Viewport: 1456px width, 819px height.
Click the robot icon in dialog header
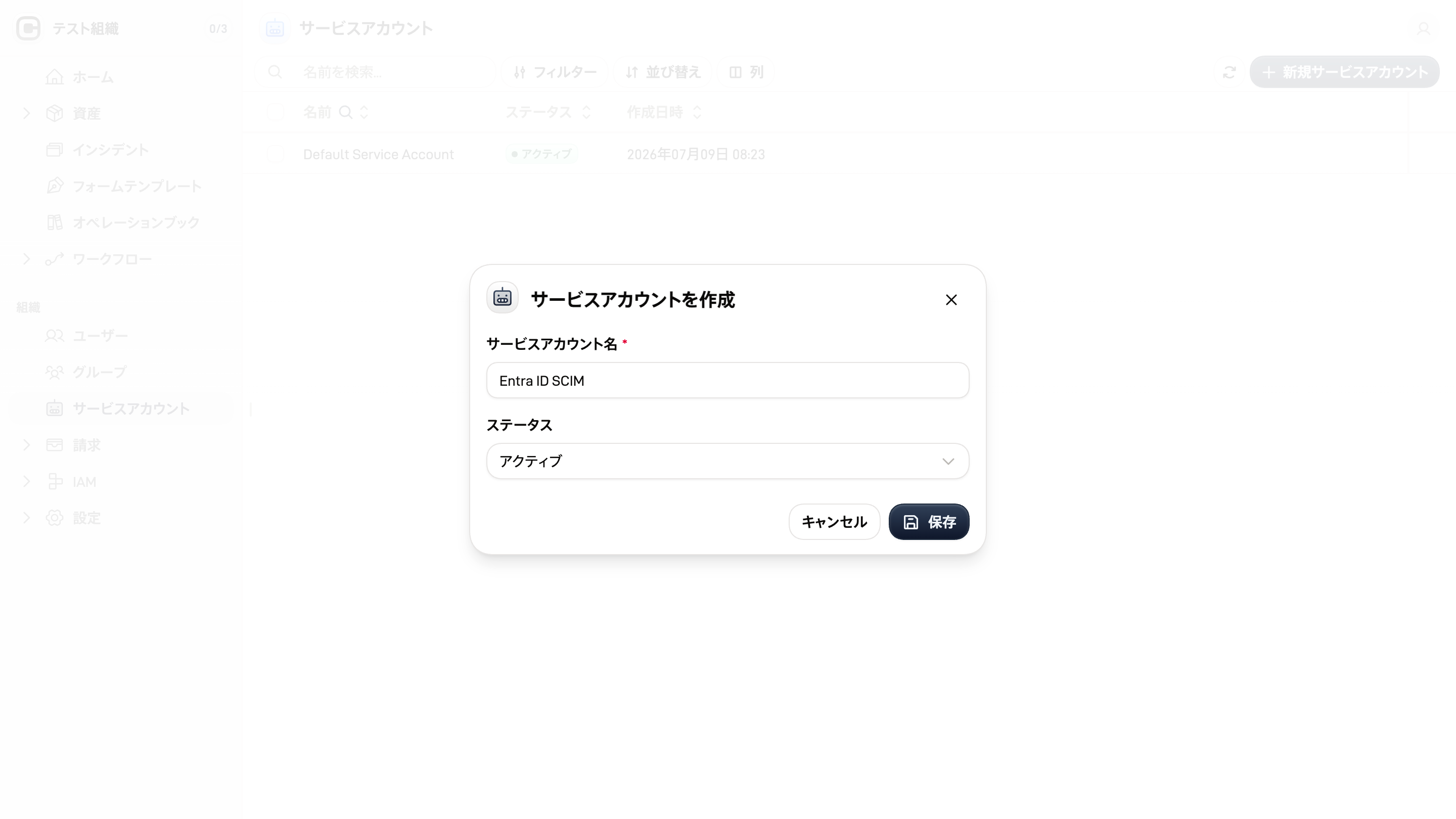502,297
